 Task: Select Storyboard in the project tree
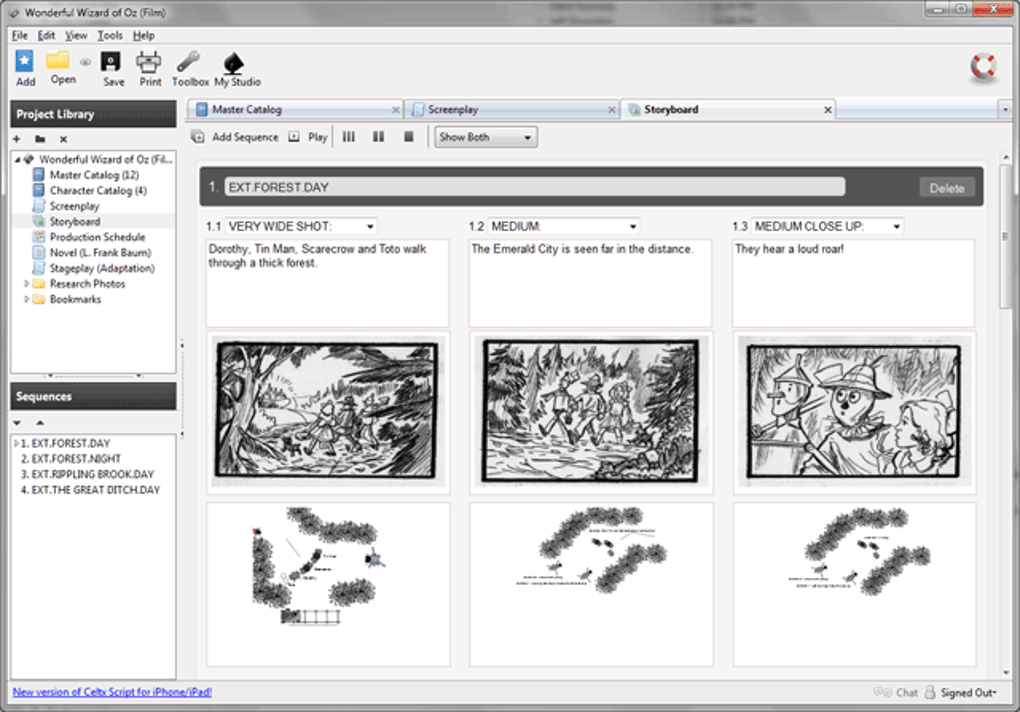(75, 222)
